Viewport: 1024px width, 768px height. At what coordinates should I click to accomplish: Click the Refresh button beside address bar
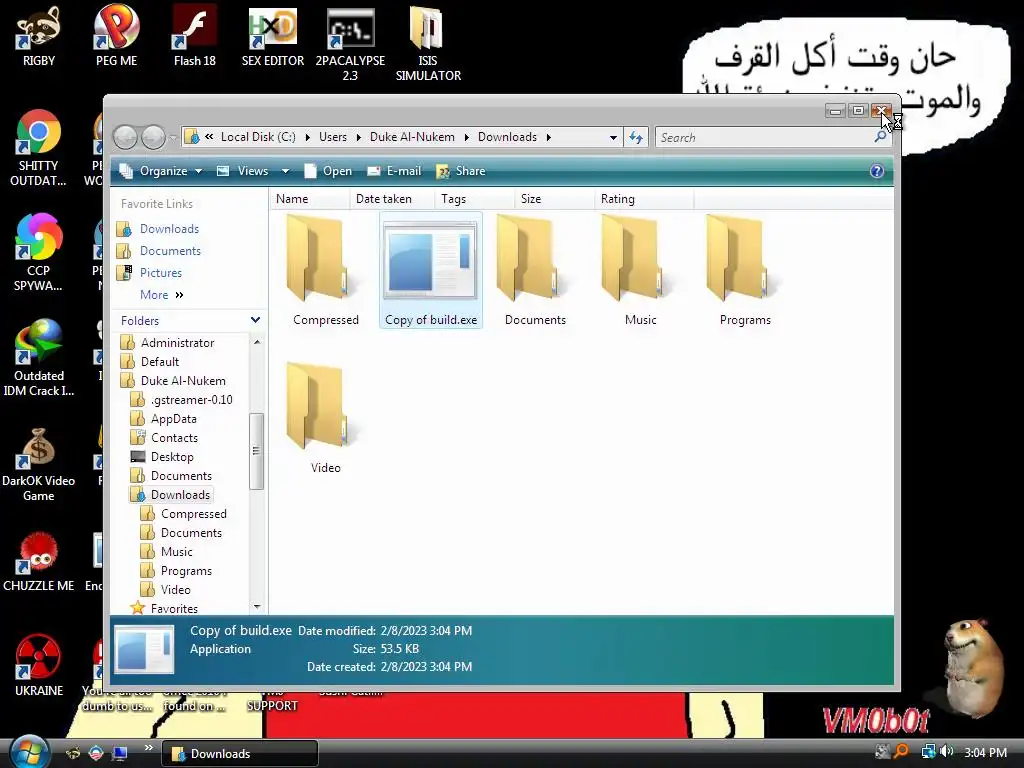(x=635, y=137)
